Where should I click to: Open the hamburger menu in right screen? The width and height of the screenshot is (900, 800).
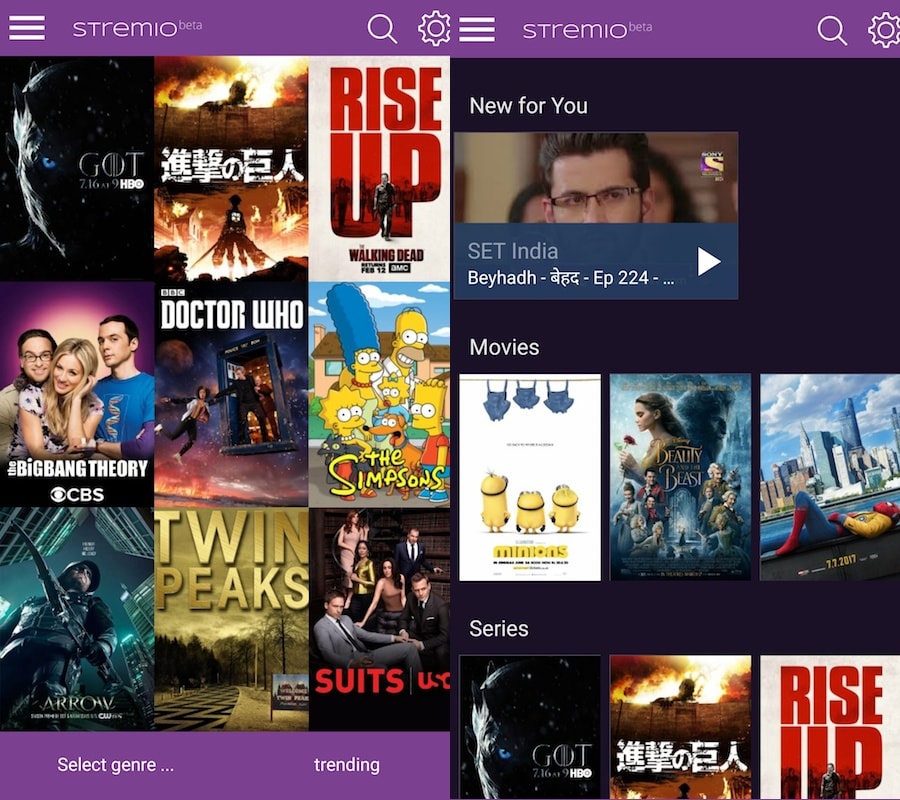pyautogui.click(x=477, y=29)
